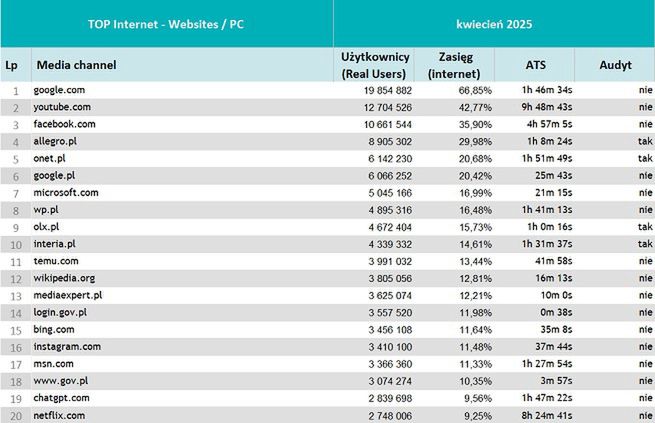Select the temu.com media channel
655x423 pixels.
pos(59,261)
